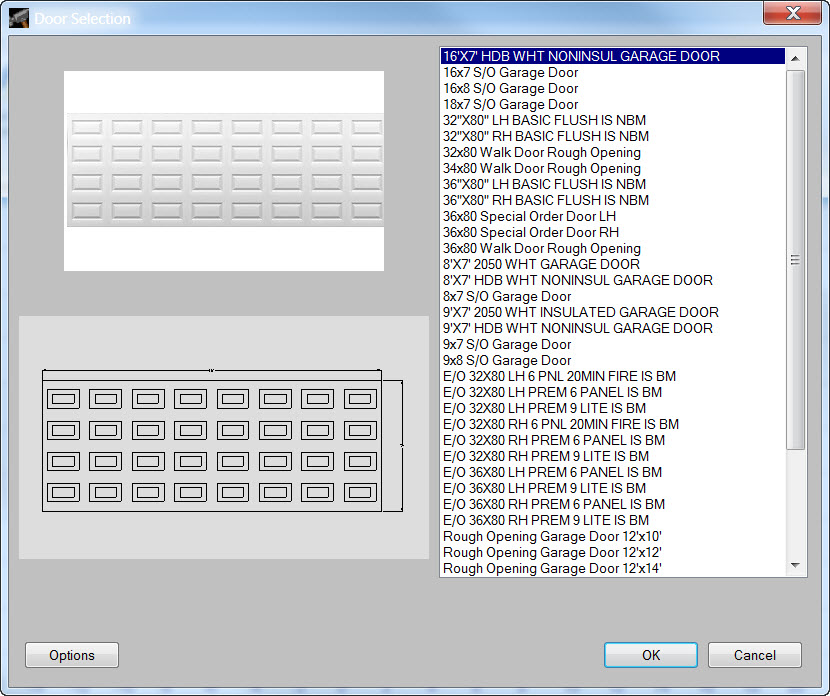The height and width of the screenshot is (696, 830).
Task: Select E/O 36X80 RH PREM 9 LITE
Action: click(613, 520)
